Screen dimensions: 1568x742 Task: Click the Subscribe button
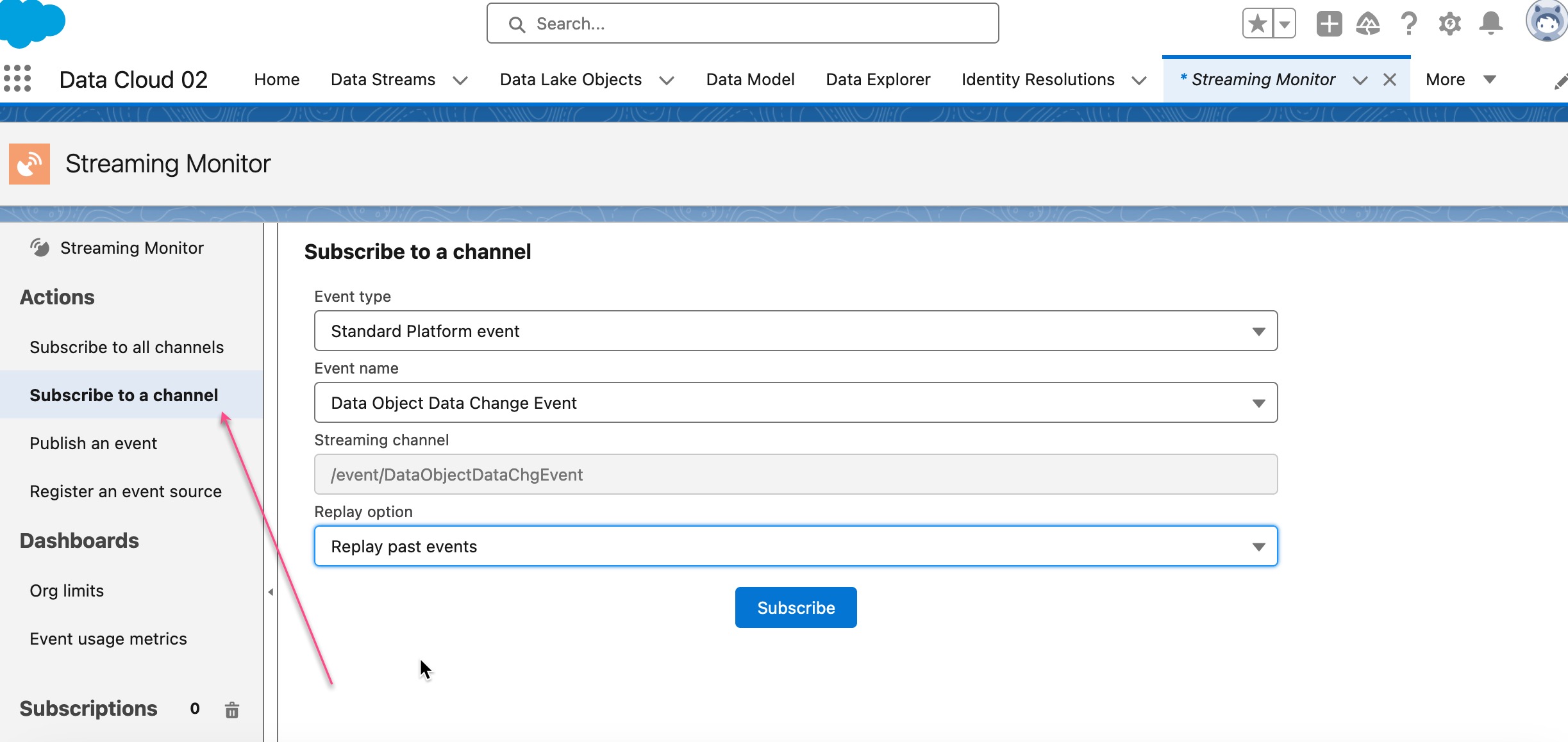(x=796, y=607)
